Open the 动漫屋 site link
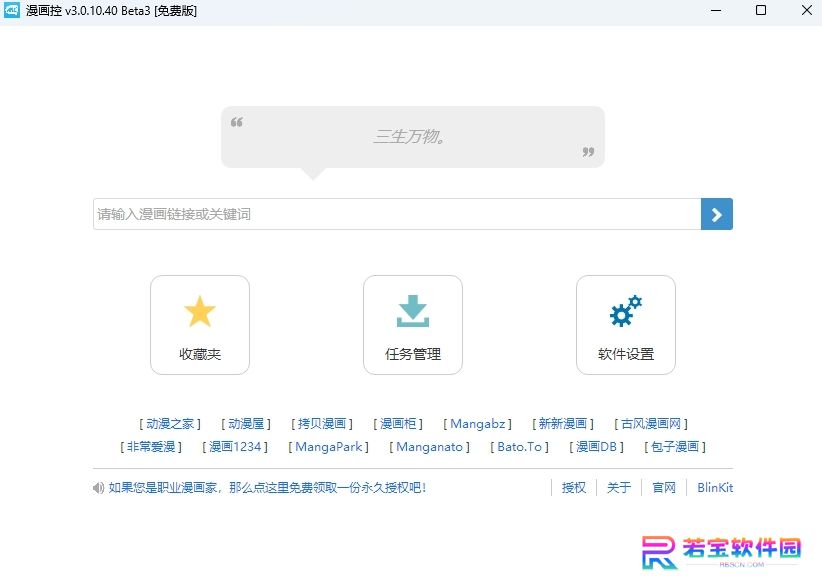 (x=246, y=423)
